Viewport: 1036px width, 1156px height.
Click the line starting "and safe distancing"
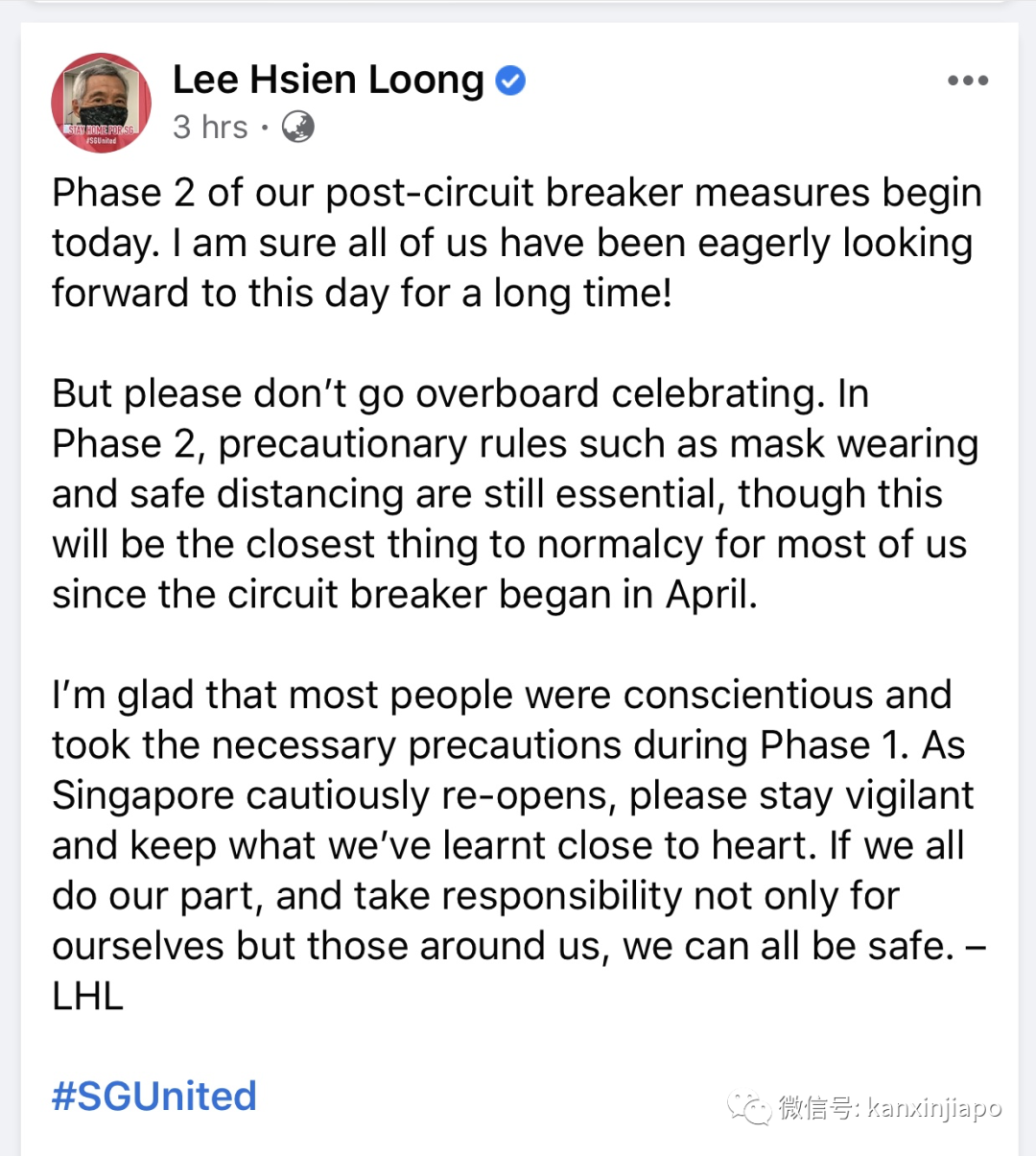pyautogui.click(x=497, y=494)
